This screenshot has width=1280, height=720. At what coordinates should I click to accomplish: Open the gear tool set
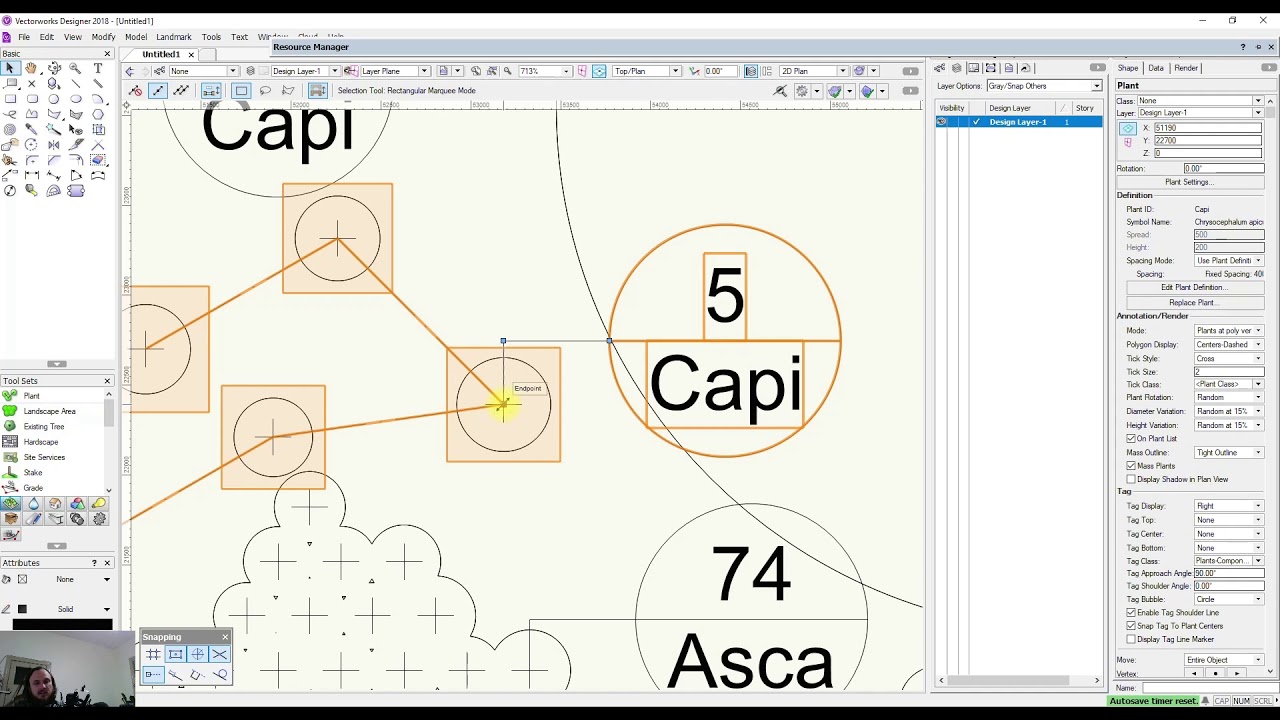(x=99, y=519)
